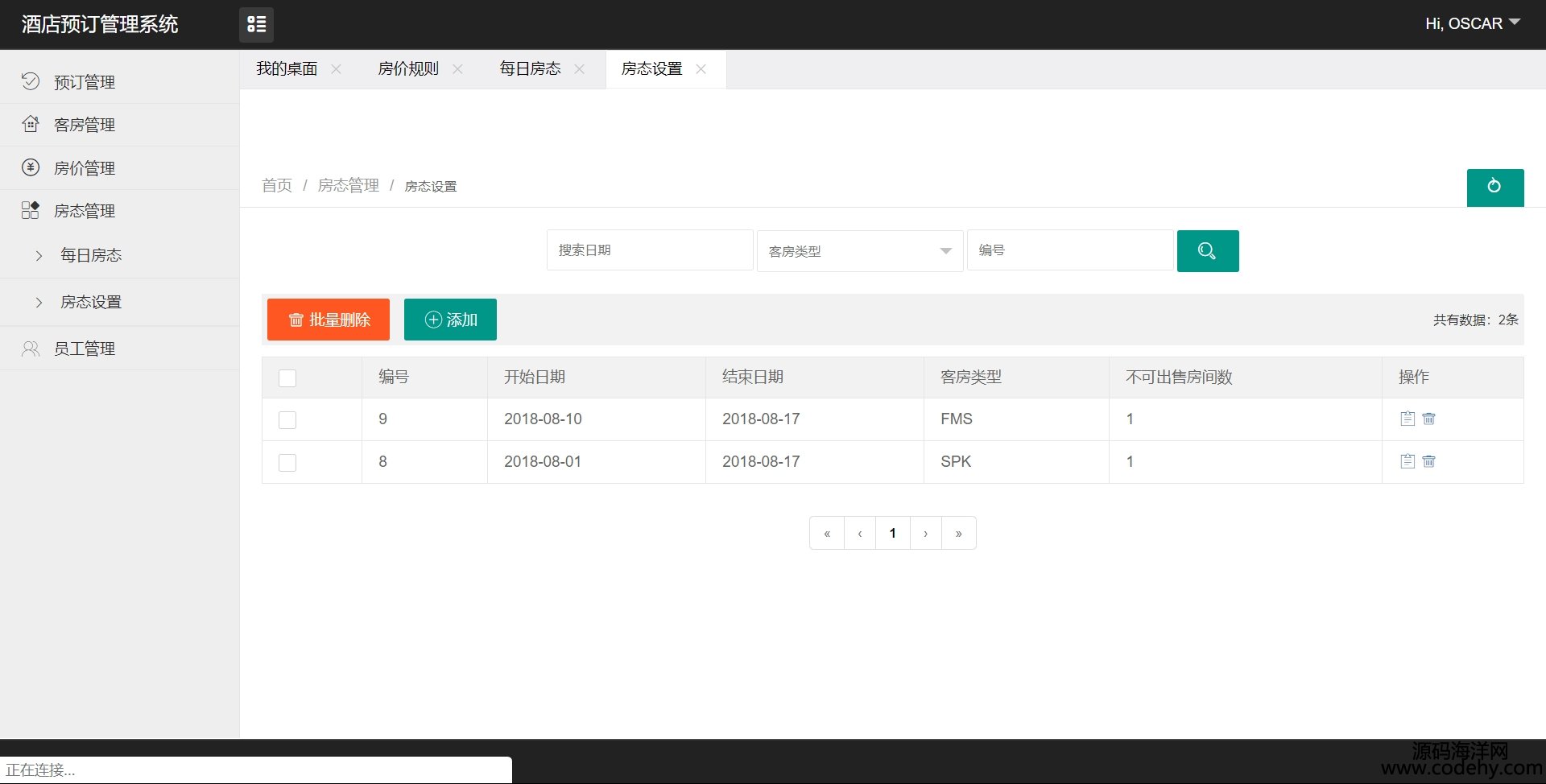Click the 批量删除 button

[x=329, y=320]
